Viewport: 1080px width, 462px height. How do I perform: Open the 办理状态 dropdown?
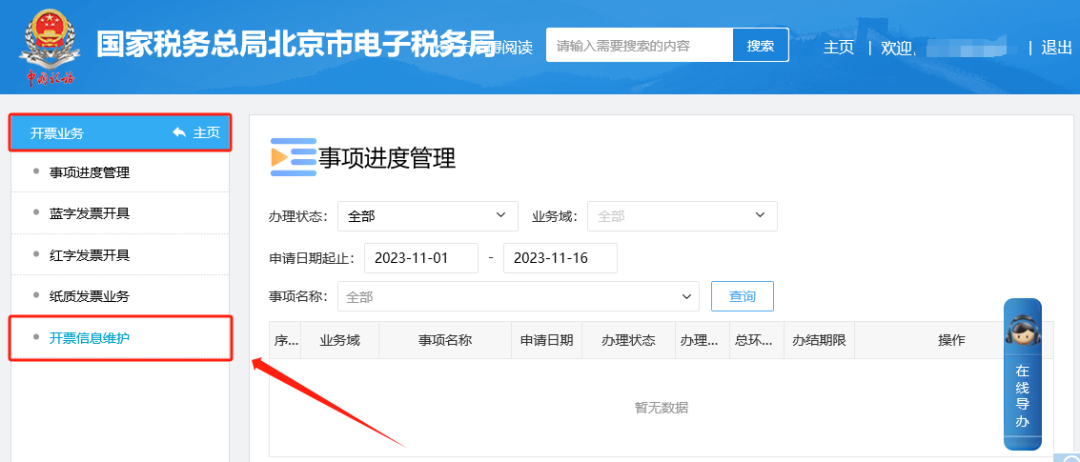pos(427,216)
